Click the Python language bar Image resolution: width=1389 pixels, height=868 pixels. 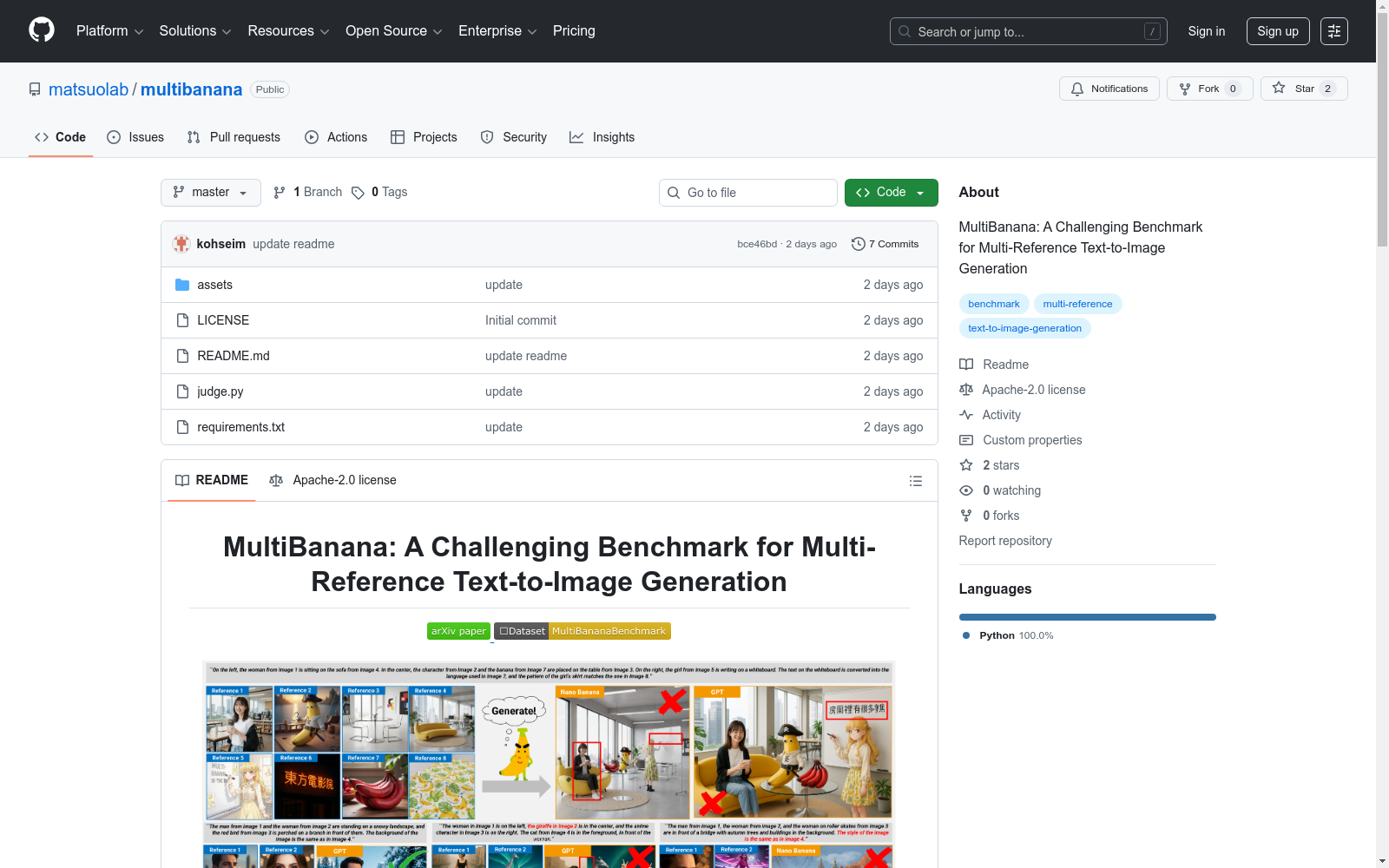coord(1088,617)
